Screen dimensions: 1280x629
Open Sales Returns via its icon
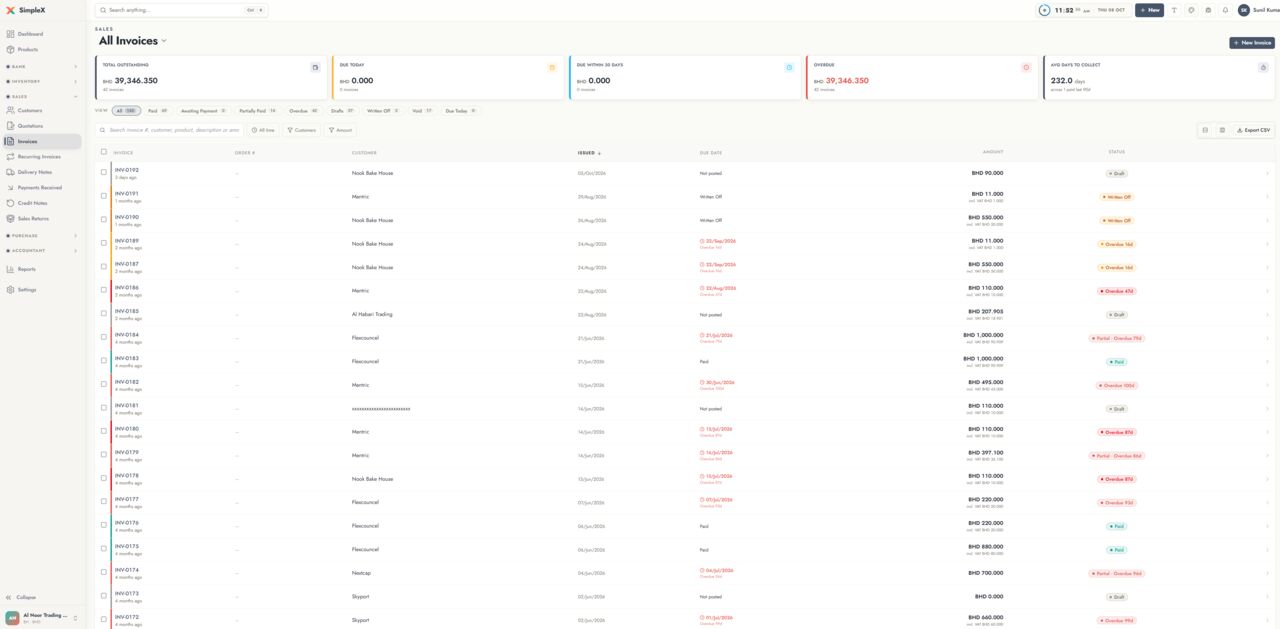(x=11, y=218)
